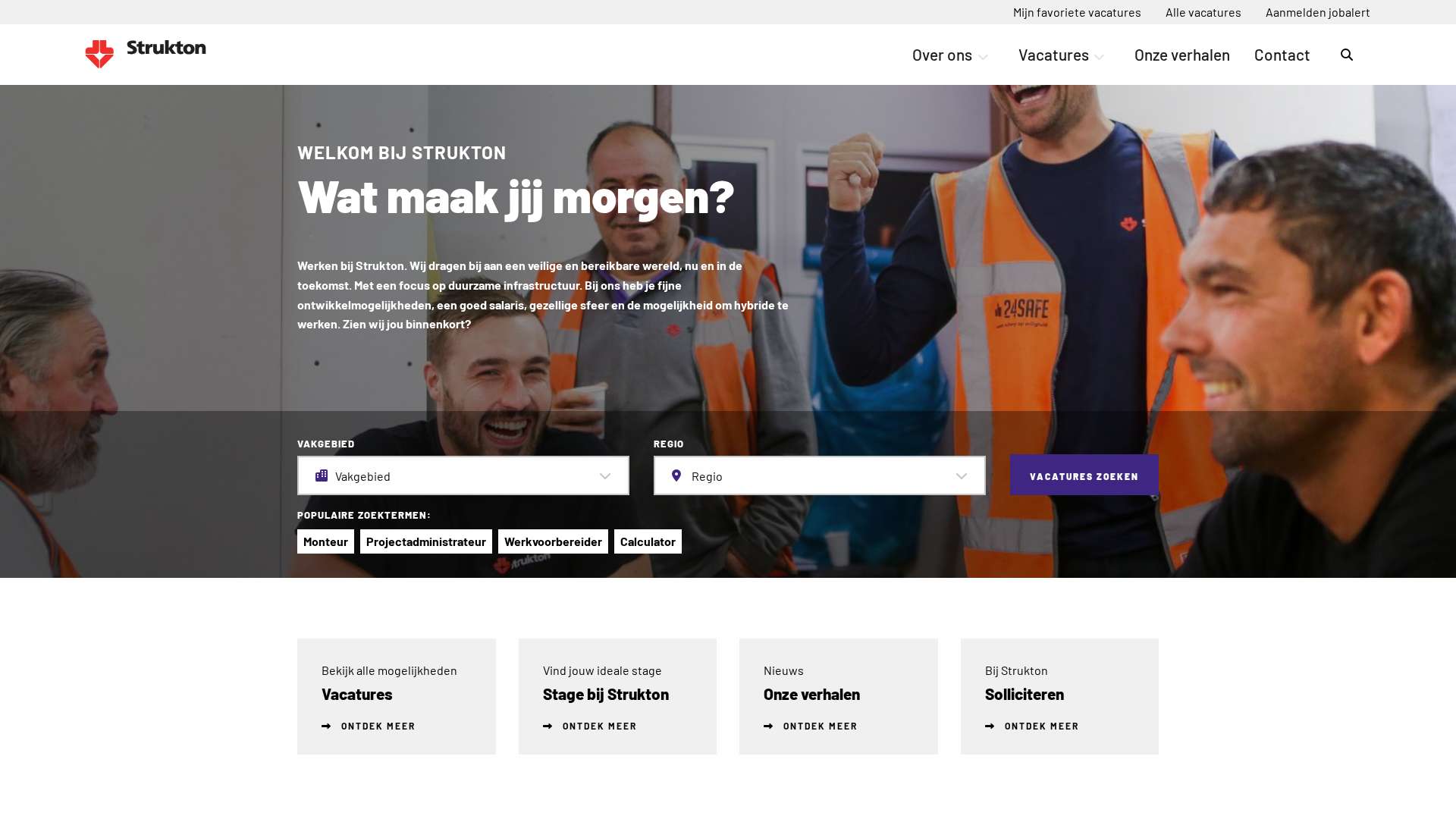Open the search magnifier icon
The width and height of the screenshot is (1456, 819).
pos(1347,55)
